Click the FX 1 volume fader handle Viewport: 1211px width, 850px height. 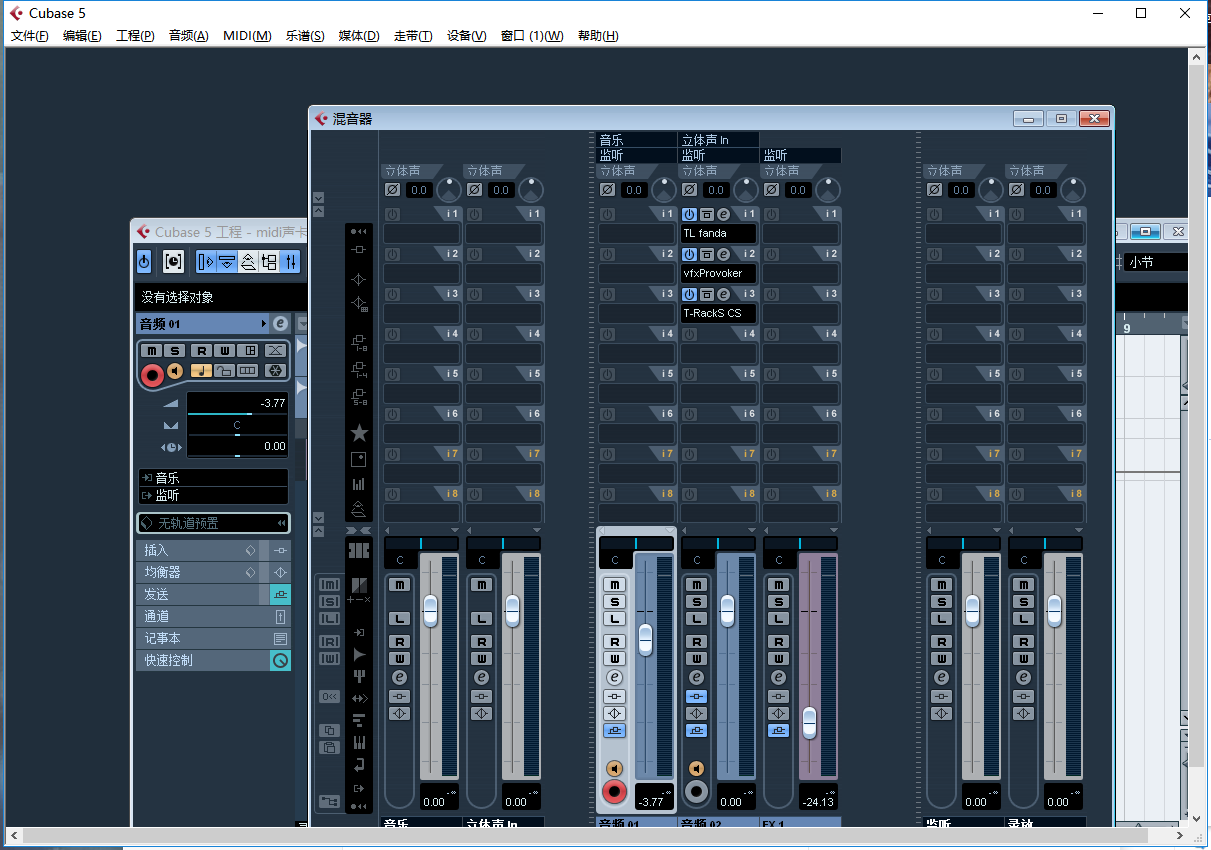click(809, 722)
